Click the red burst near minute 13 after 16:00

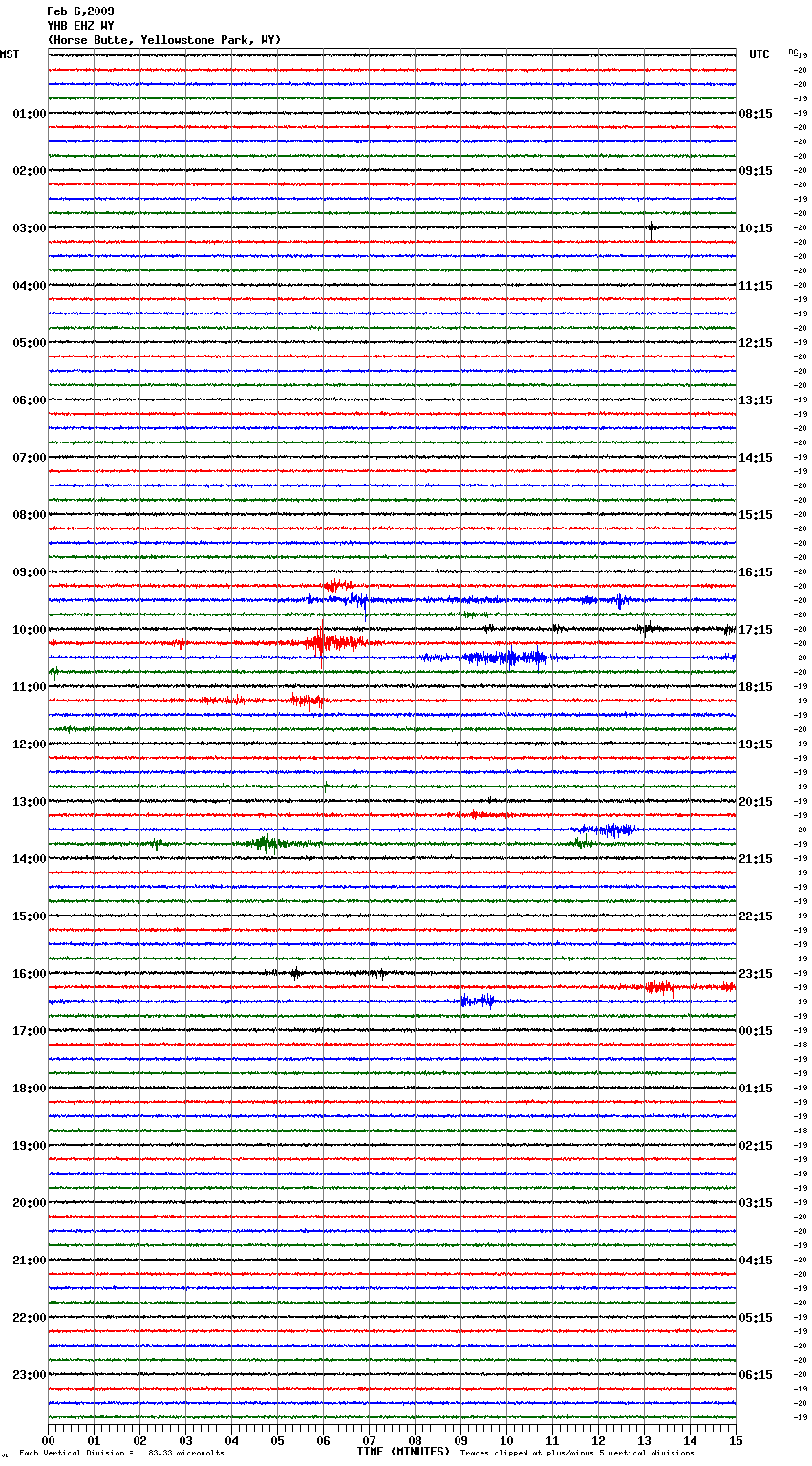(660, 987)
